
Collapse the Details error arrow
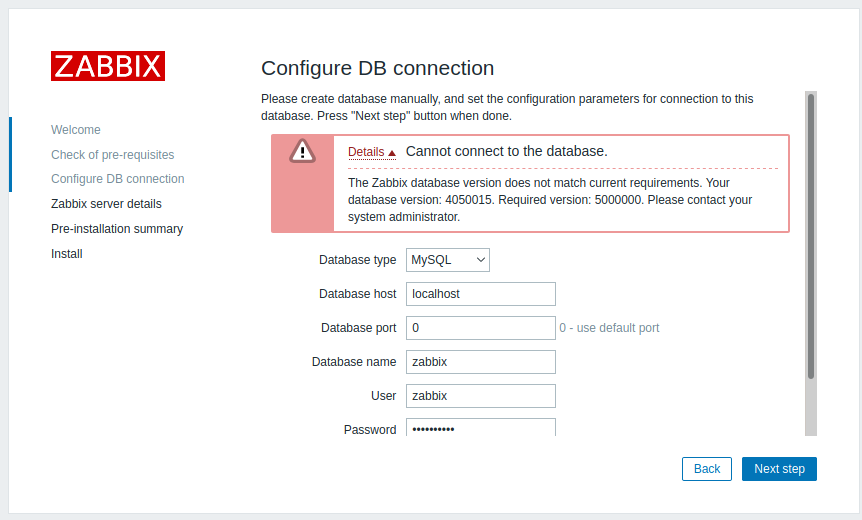[392, 153]
